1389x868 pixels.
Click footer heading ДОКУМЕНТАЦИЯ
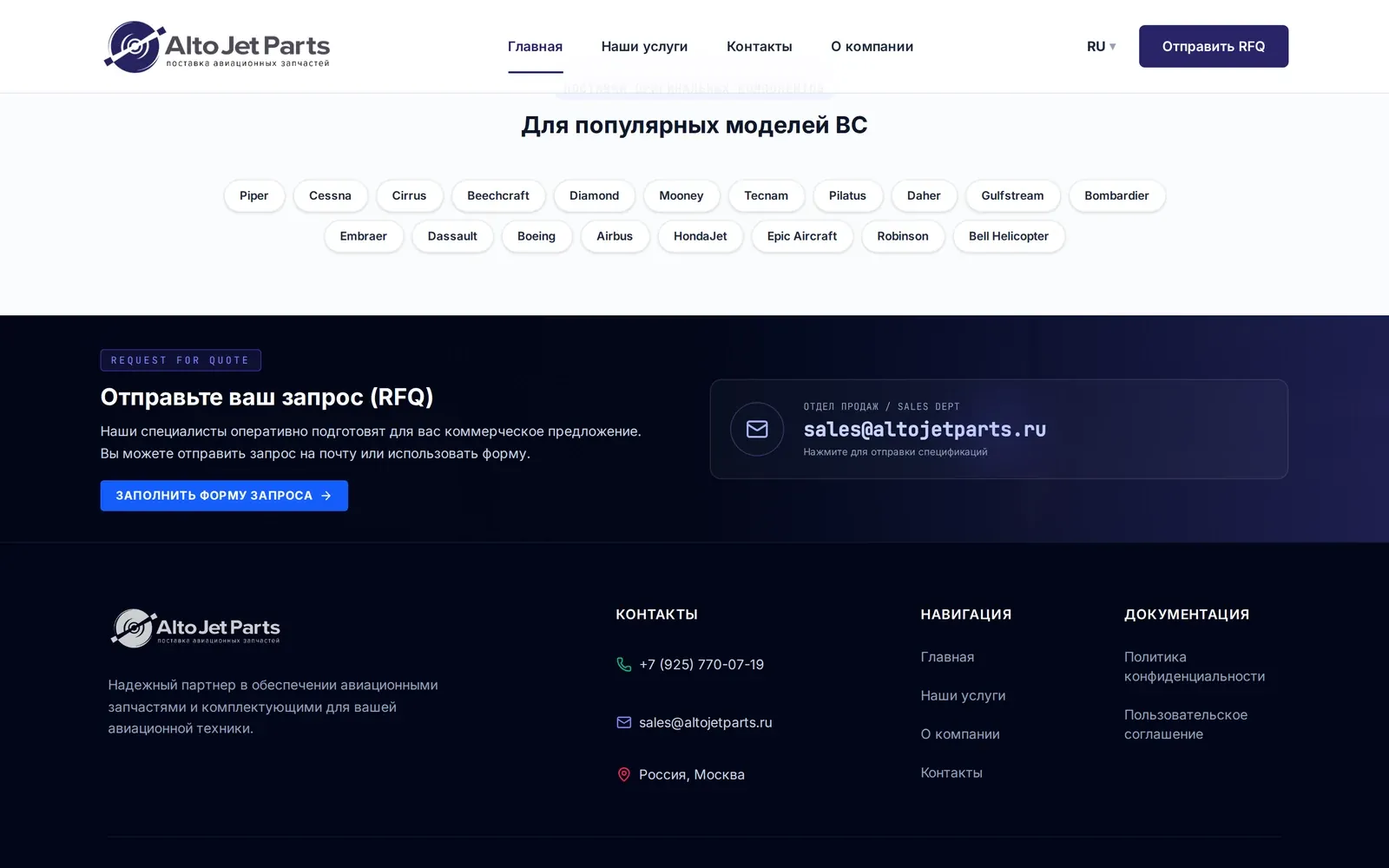(x=1187, y=615)
